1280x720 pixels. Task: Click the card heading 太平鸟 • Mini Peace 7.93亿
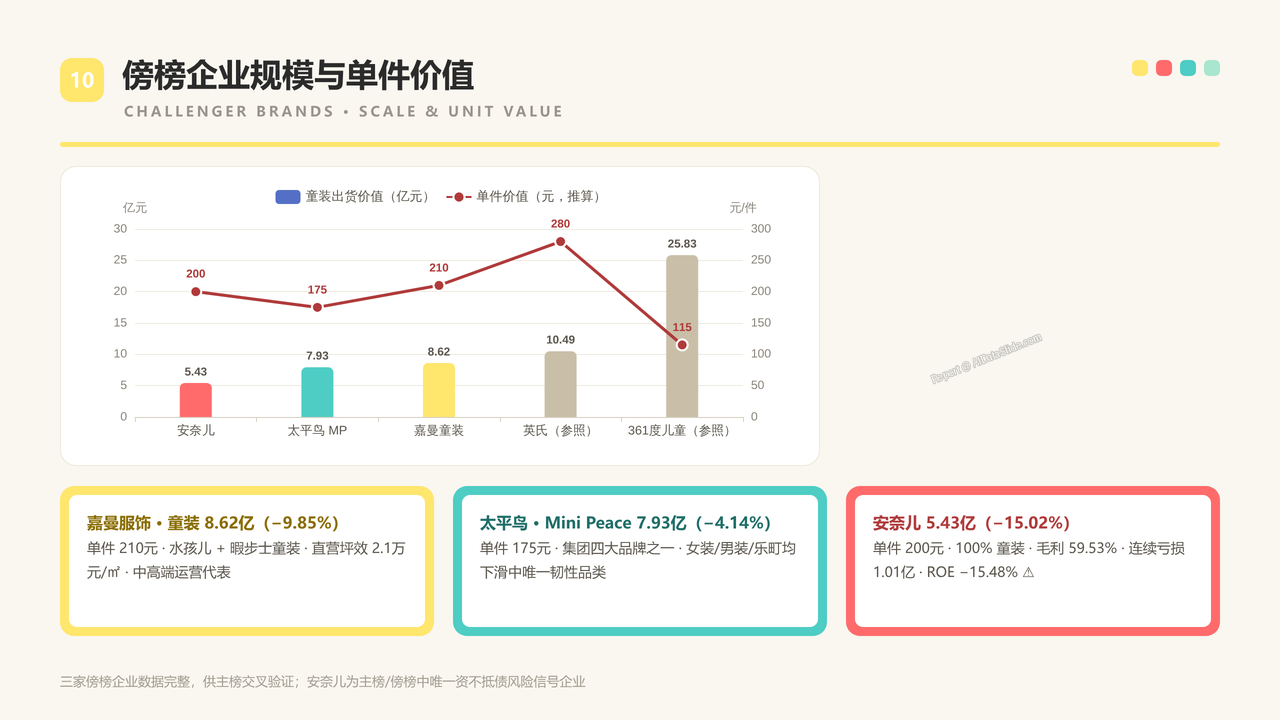(626, 523)
